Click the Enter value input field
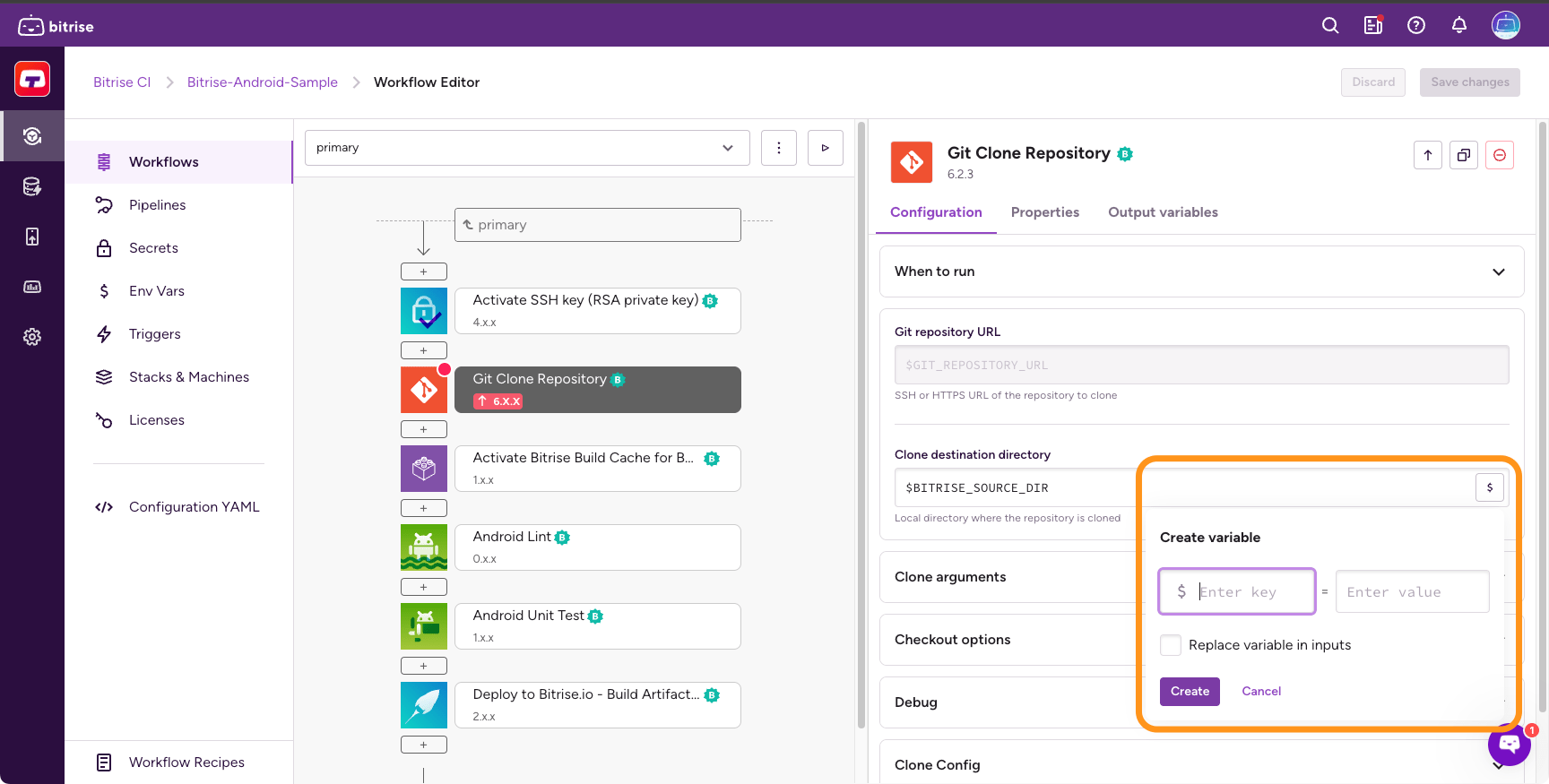 [1412, 592]
